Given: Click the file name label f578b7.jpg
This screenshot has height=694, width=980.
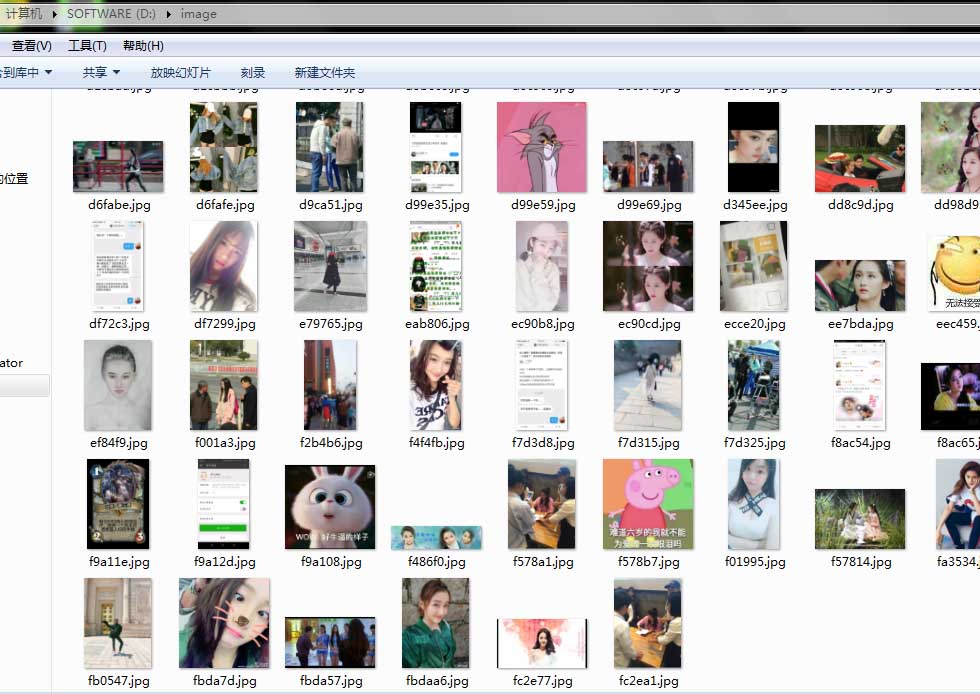Looking at the screenshot, I should click(649, 561).
